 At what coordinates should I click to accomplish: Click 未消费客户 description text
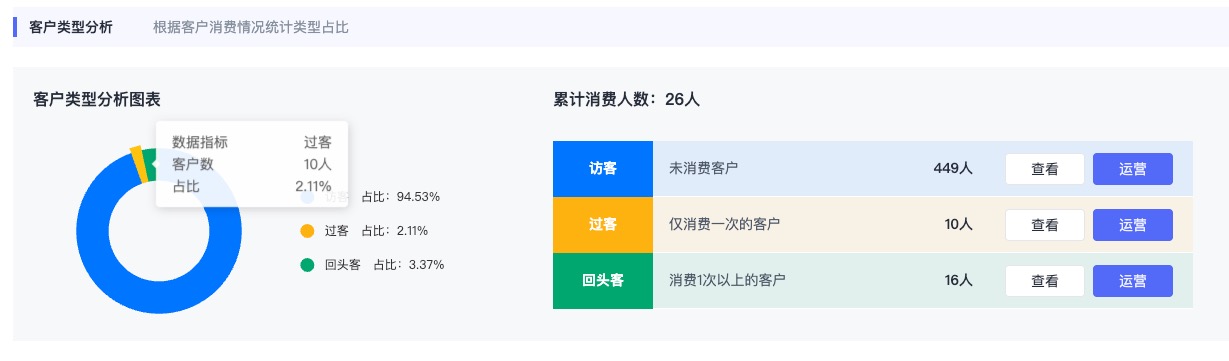703,169
